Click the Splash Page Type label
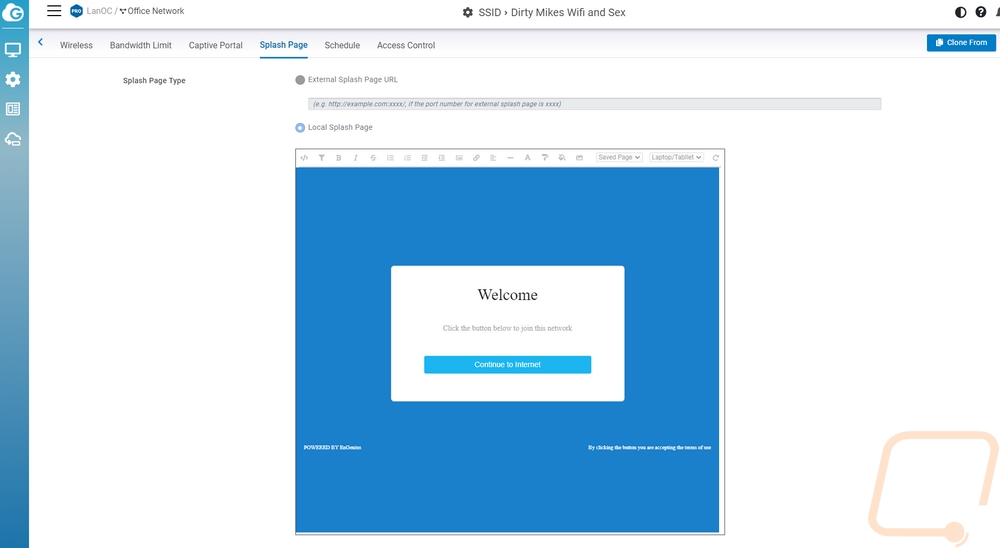This screenshot has width=1000, height=548. (x=154, y=80)
